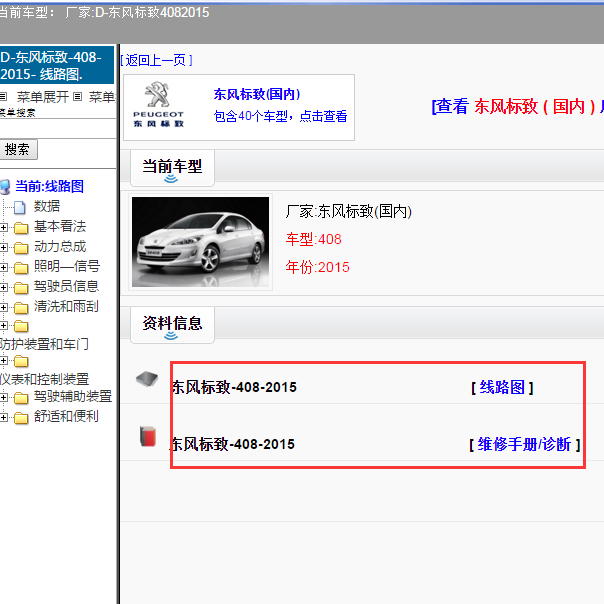604x604 pixels.
Task: Click the 车型:408 text
Action: coord(314,239)
